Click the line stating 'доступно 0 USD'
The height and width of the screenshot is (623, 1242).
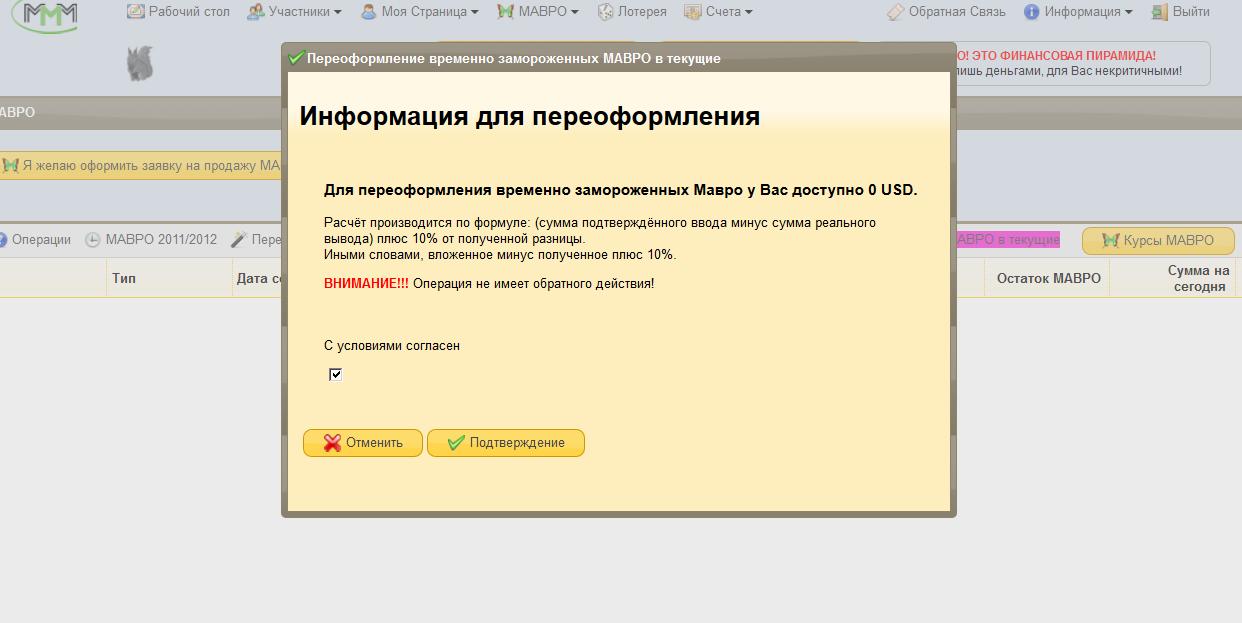point(620,190)
